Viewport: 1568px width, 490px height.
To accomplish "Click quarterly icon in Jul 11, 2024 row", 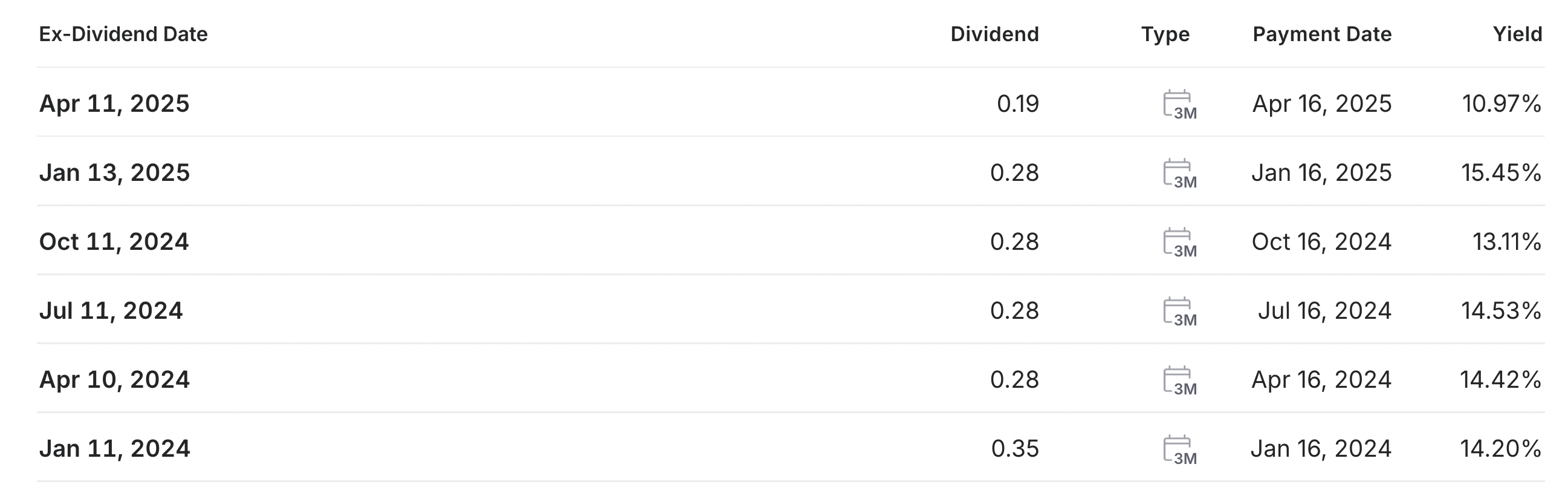I will coord(1179,311).
